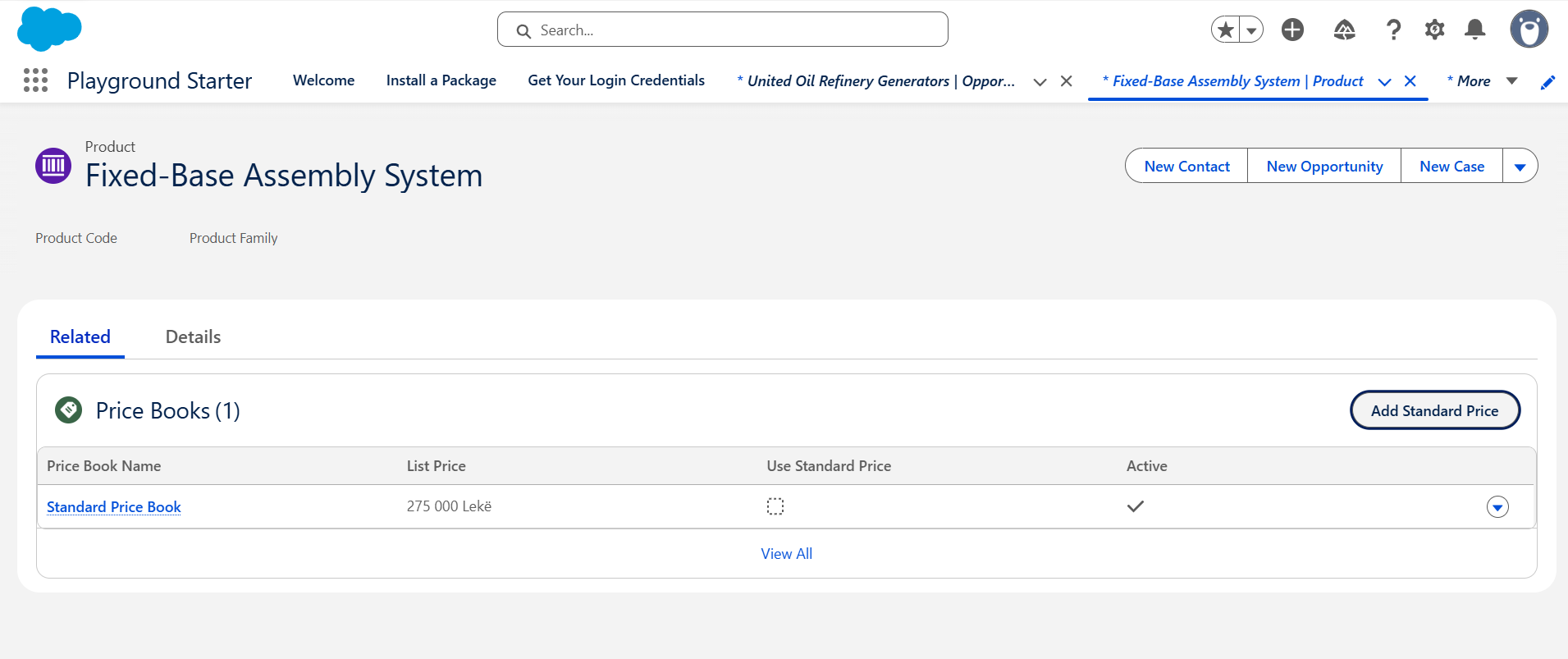
Task: Focus the global Search field
Action: [x=723, y=30]
